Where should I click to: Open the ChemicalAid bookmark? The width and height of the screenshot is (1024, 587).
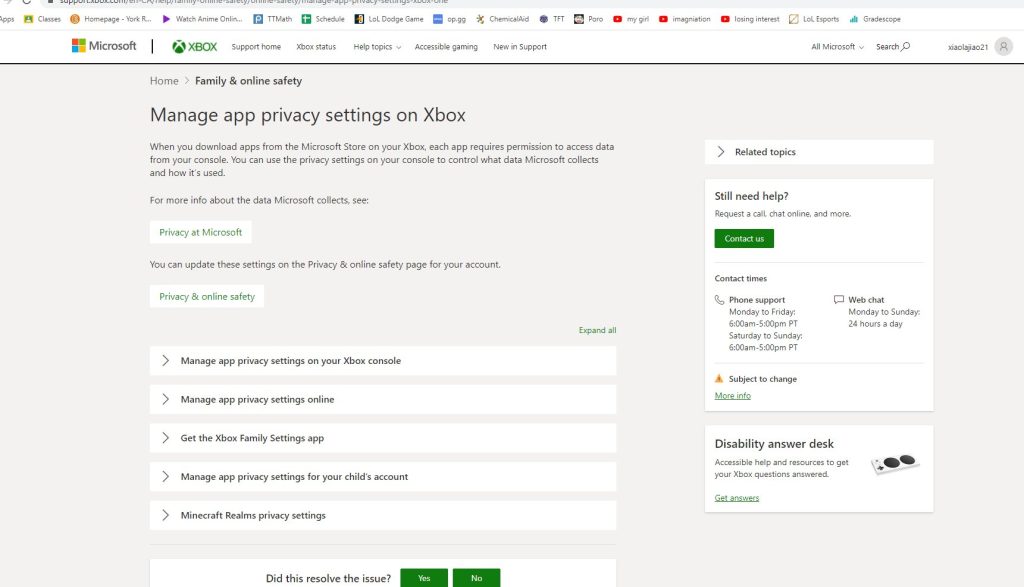tap(502, 19)
